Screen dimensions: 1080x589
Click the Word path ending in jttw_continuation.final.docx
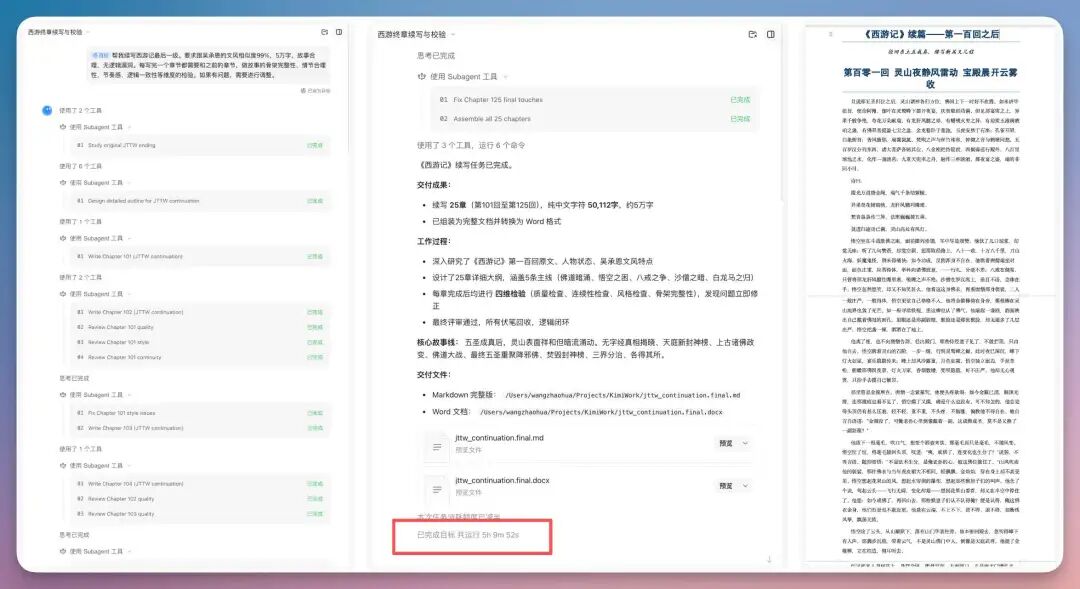tap(601, 412)
